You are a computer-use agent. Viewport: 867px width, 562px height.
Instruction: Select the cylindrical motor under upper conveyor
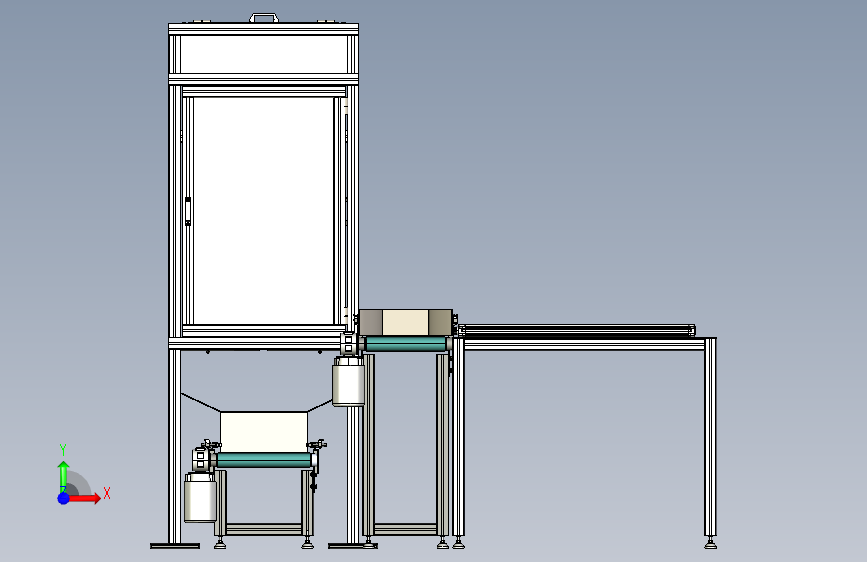(348, 382)
